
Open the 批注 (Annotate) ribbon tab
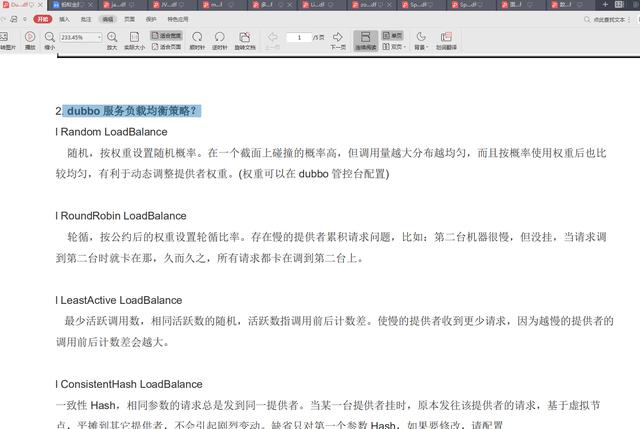click(x=86, y=19)
